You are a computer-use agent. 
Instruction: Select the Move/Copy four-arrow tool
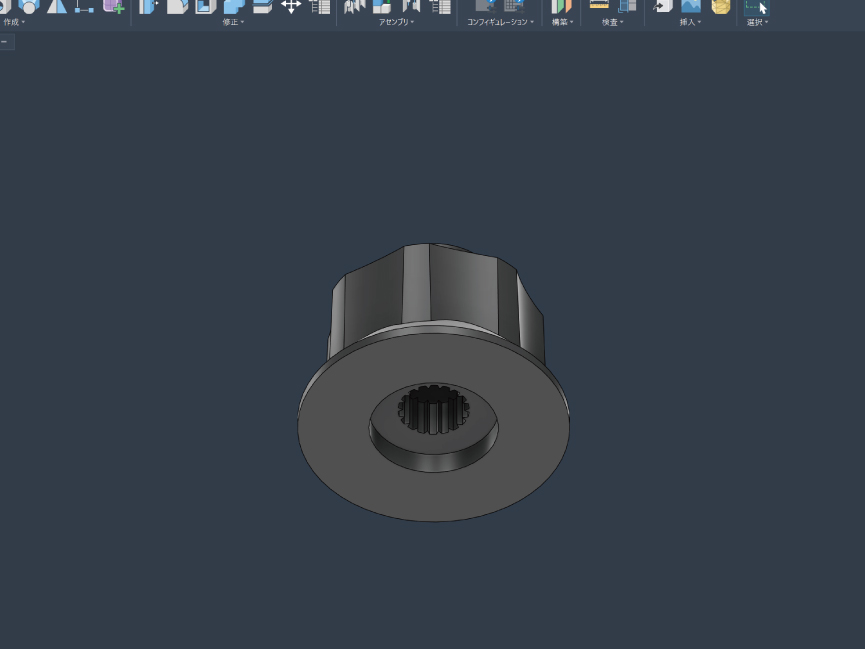point(291,6)
